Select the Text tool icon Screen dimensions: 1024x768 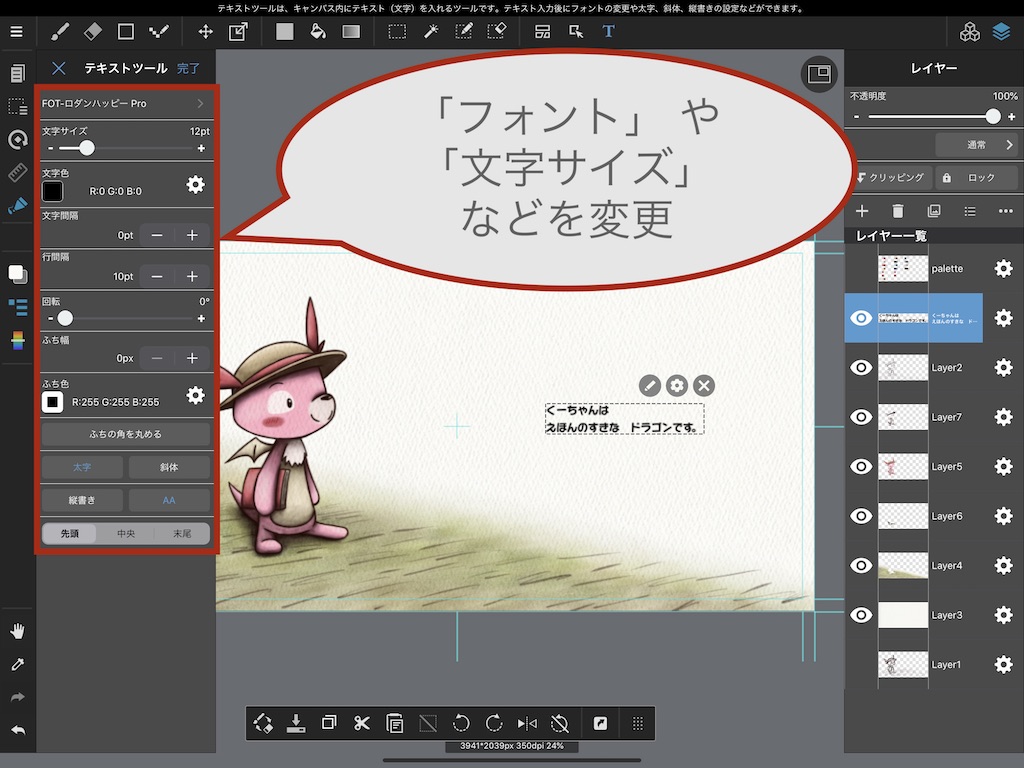click(x=608, y=31)
